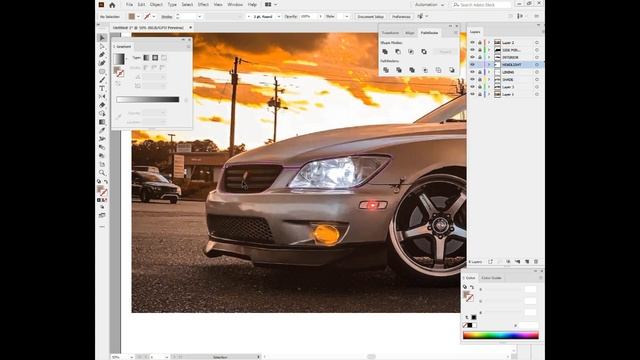Viewport: 640px width, 360px height.
Task: Open the fill color dropdown arrow
Action: 138,17
